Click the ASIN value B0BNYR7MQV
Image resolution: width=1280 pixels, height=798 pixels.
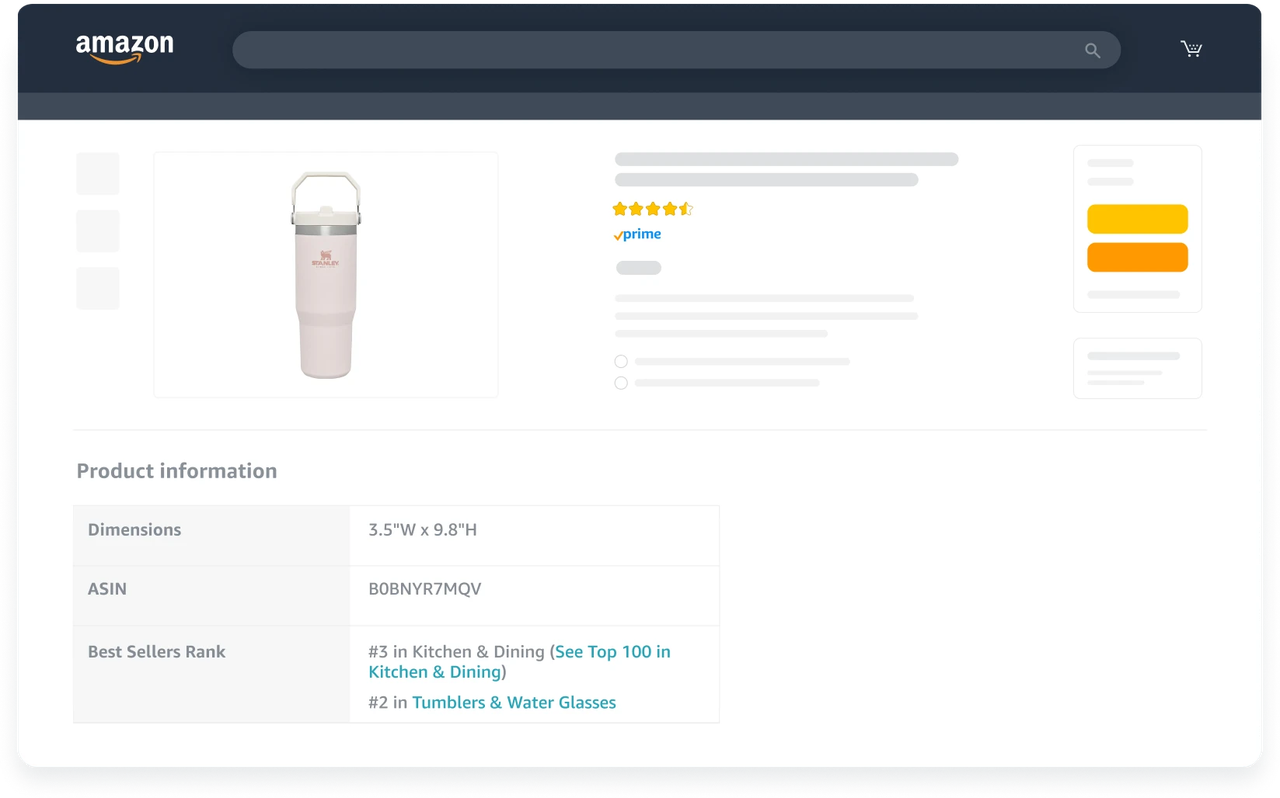coord(425,589)
